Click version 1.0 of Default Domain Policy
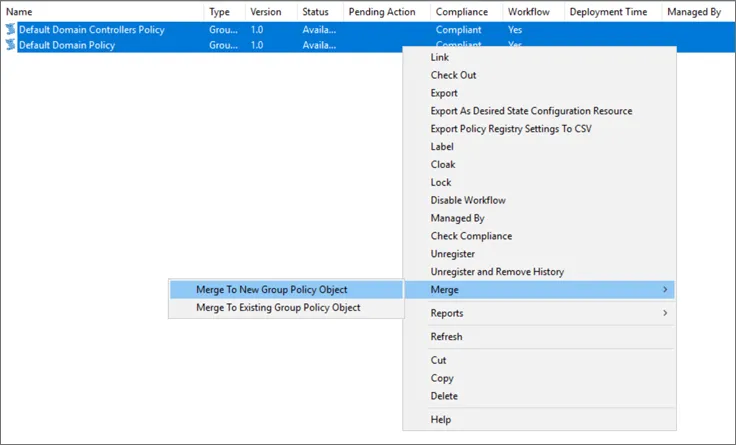 pyautogui.click(x=257, y=45)
